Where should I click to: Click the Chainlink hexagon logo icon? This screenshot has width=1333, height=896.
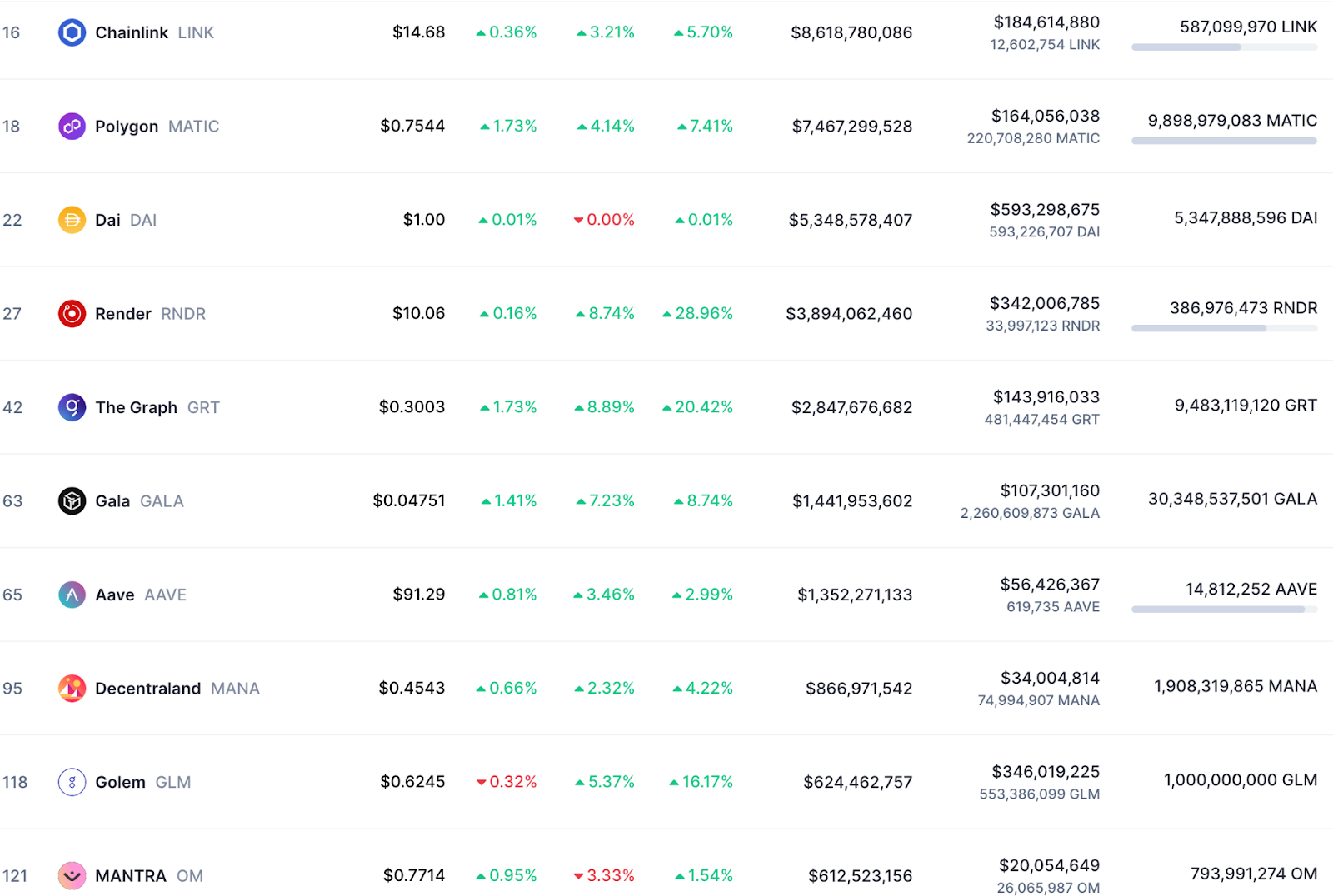72,32
